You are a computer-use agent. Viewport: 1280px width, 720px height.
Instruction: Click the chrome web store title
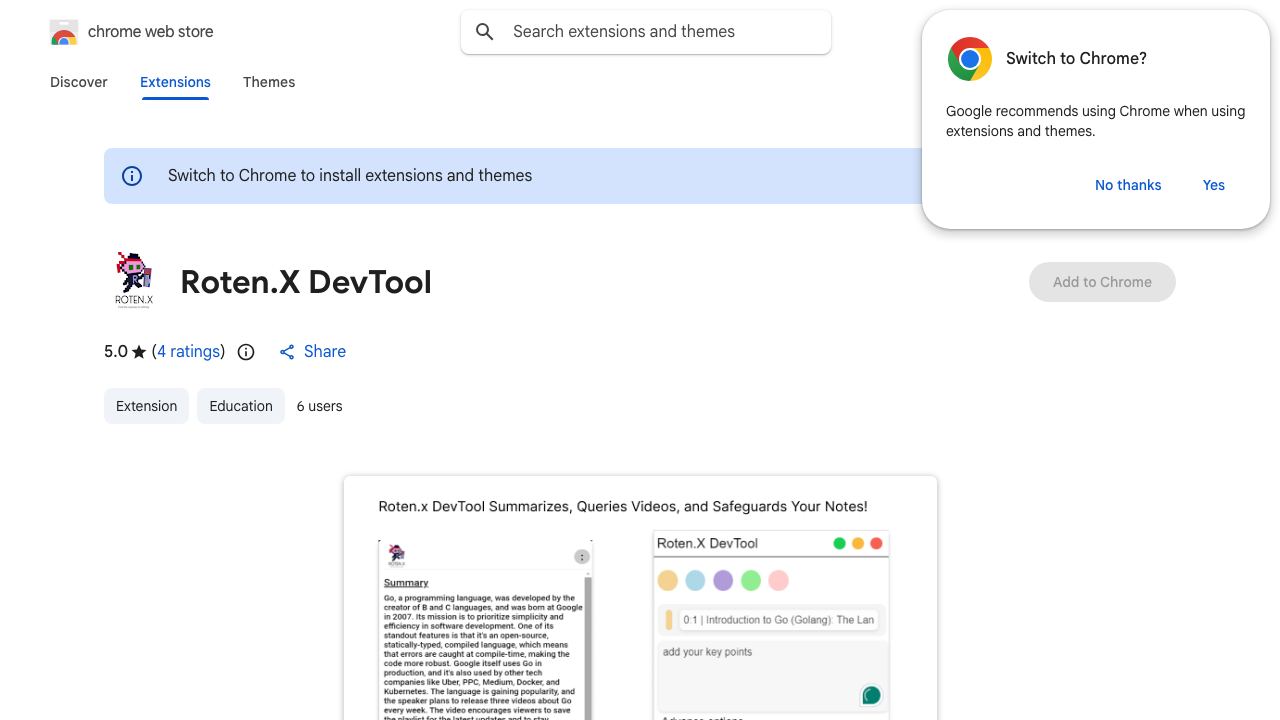[x=151, y=32]
